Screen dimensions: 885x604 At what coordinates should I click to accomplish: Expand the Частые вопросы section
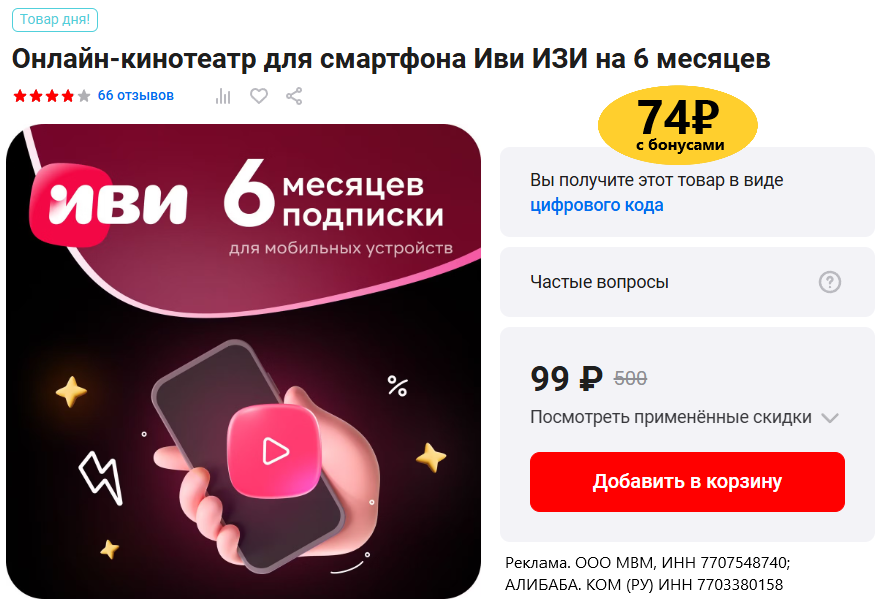click(687, 282)
